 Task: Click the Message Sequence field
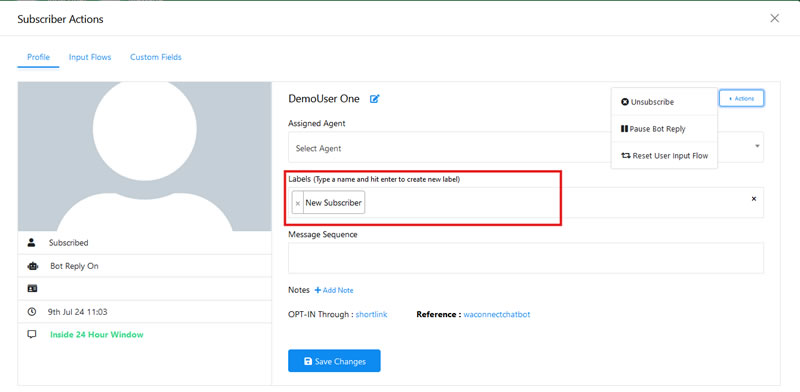[526, 258]
